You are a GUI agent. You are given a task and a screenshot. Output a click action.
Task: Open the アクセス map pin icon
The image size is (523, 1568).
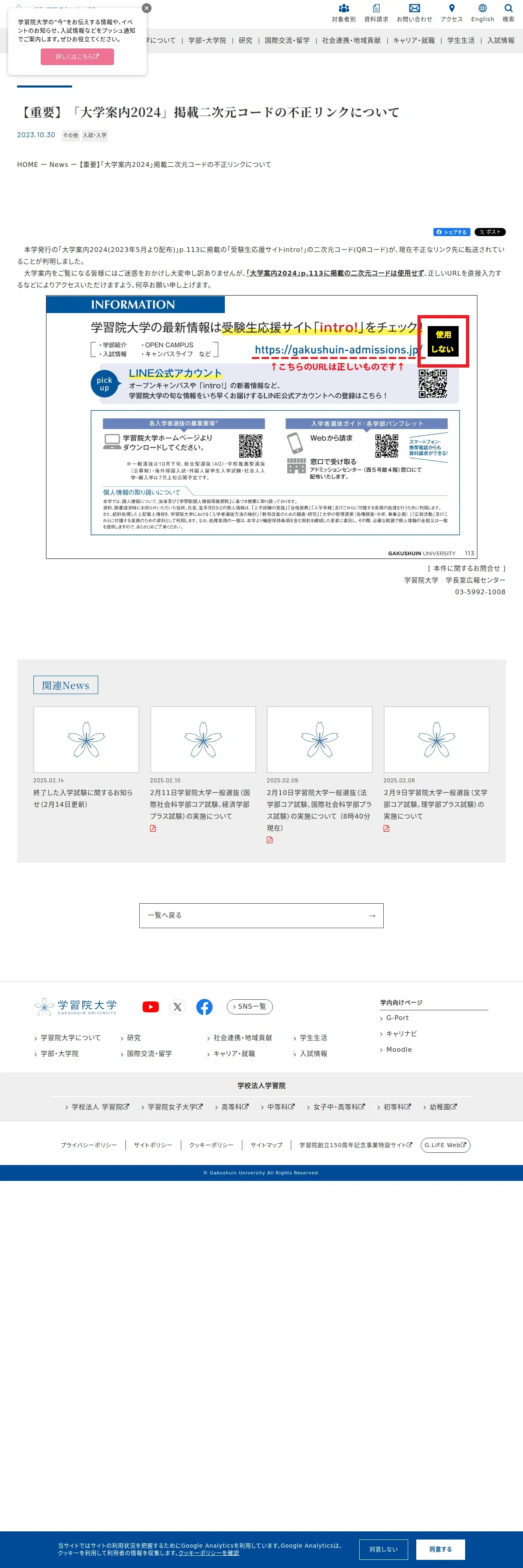pos(452,13)
